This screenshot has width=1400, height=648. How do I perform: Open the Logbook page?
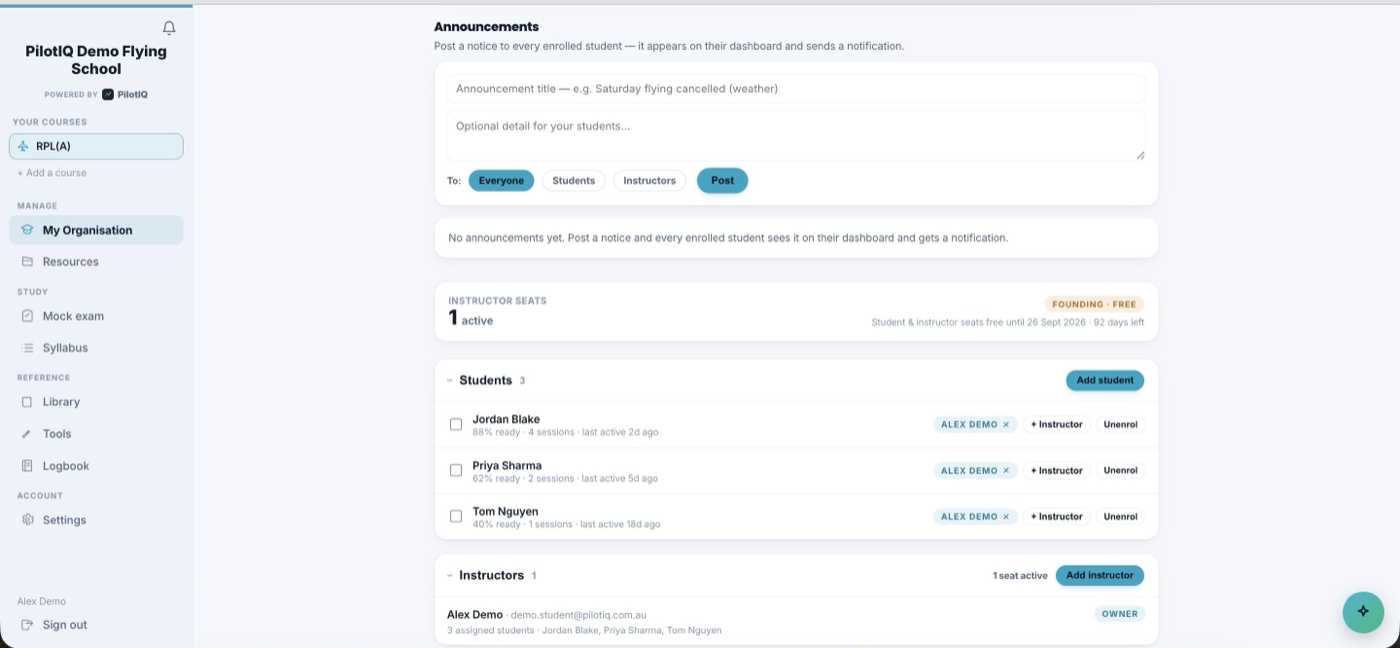pyautogui.click(x=96, y=466)
